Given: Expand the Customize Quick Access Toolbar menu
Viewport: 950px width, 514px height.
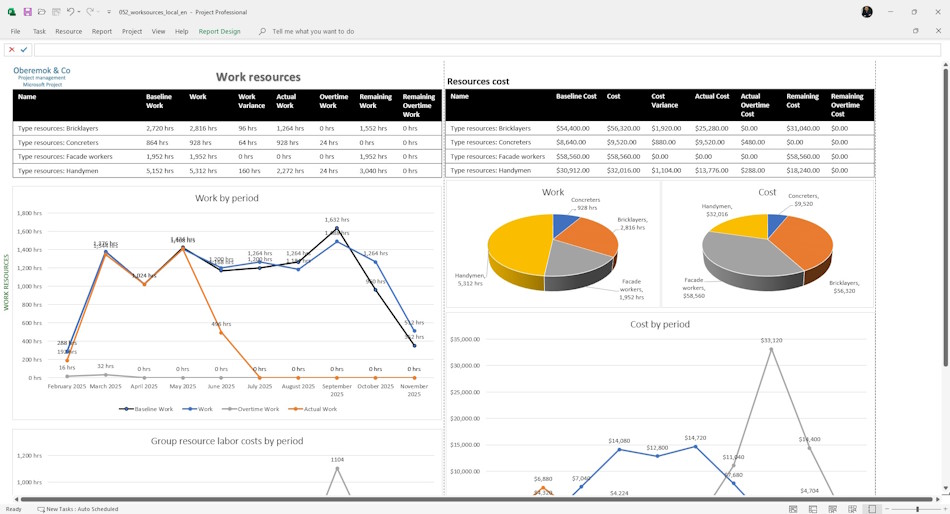Looking at the screenshot, I should (109, 12).
